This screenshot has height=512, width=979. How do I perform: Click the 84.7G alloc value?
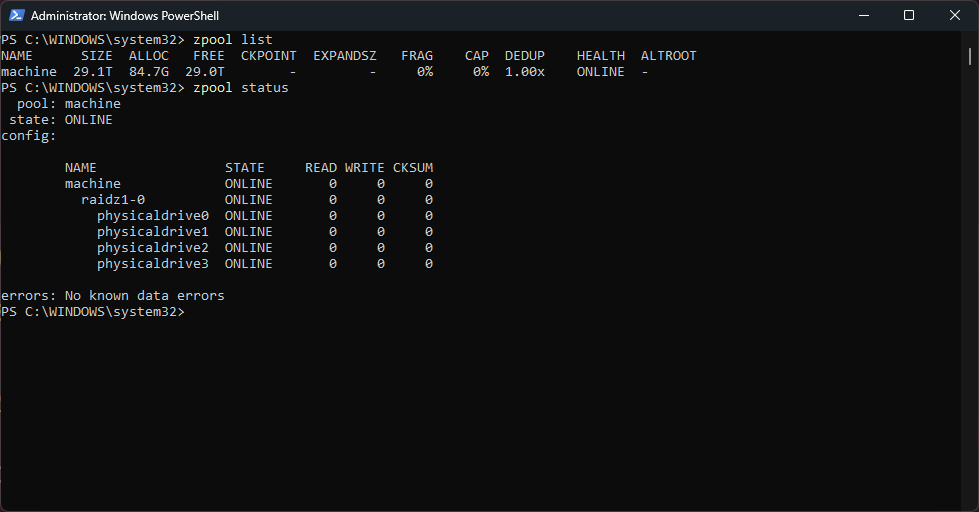149,72
